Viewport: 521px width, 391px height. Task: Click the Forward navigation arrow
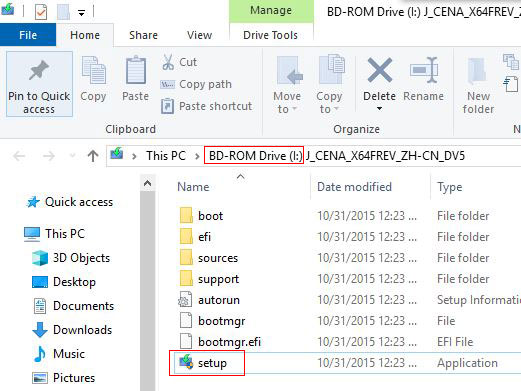[x=49, y=156]
